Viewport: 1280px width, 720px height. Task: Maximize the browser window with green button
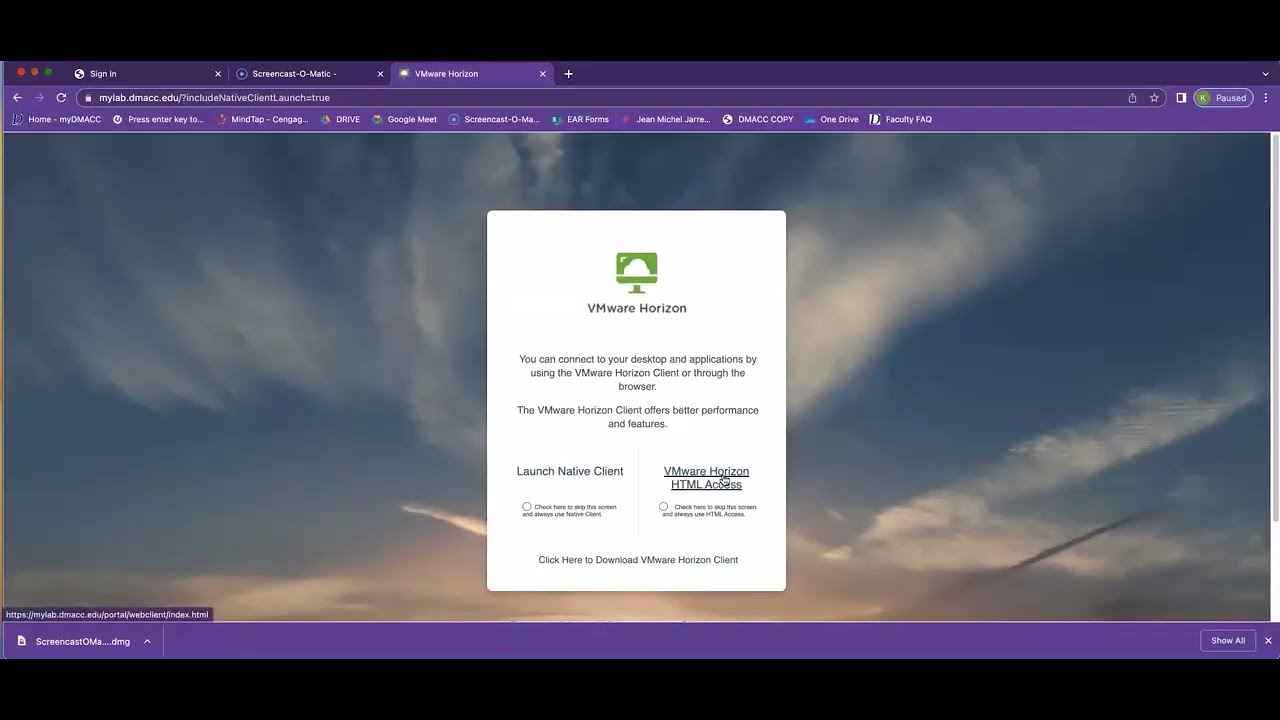(x=48, y=72)
